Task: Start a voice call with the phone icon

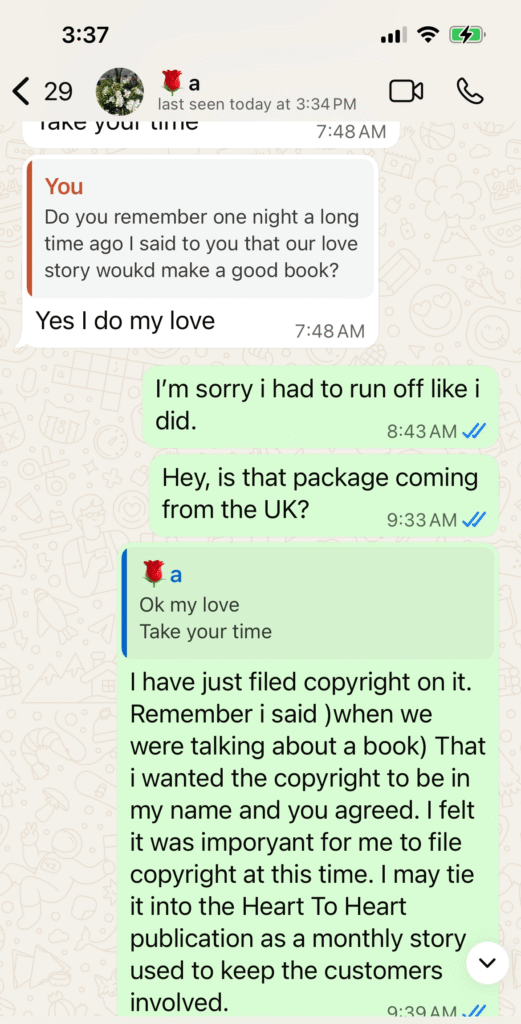Action: click(x=469, y=91)
